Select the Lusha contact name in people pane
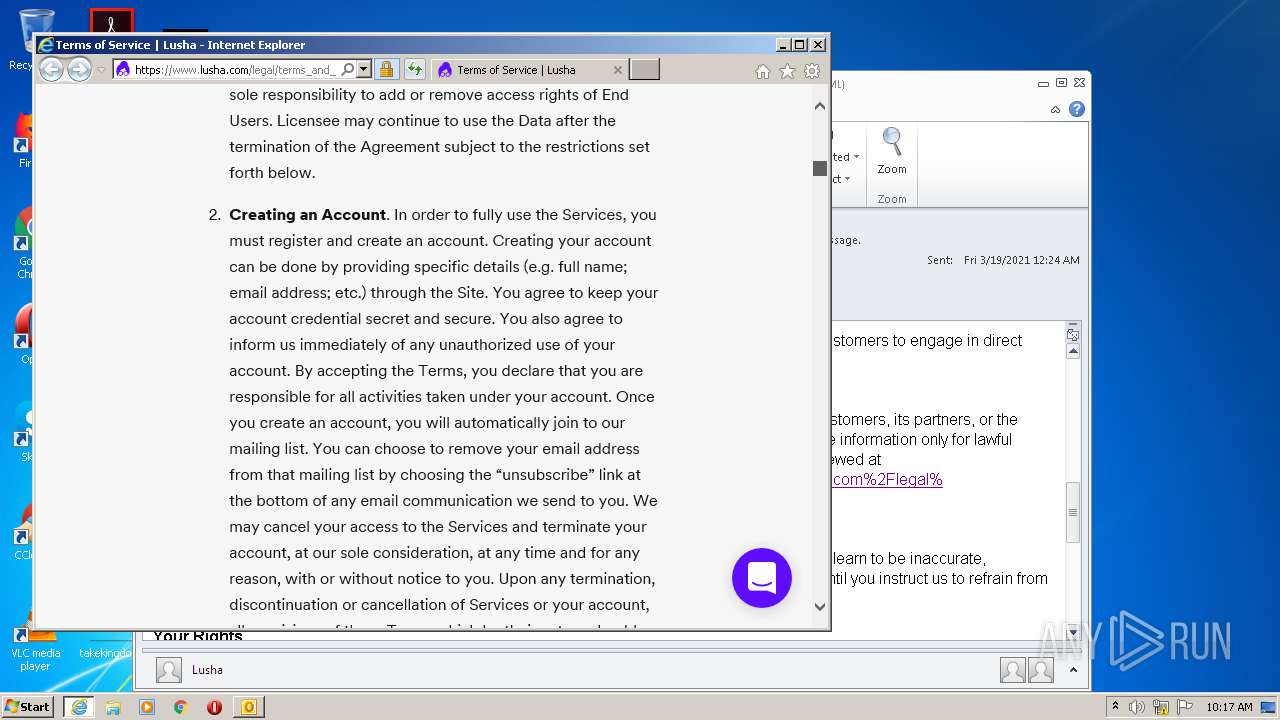 point(207,670)
